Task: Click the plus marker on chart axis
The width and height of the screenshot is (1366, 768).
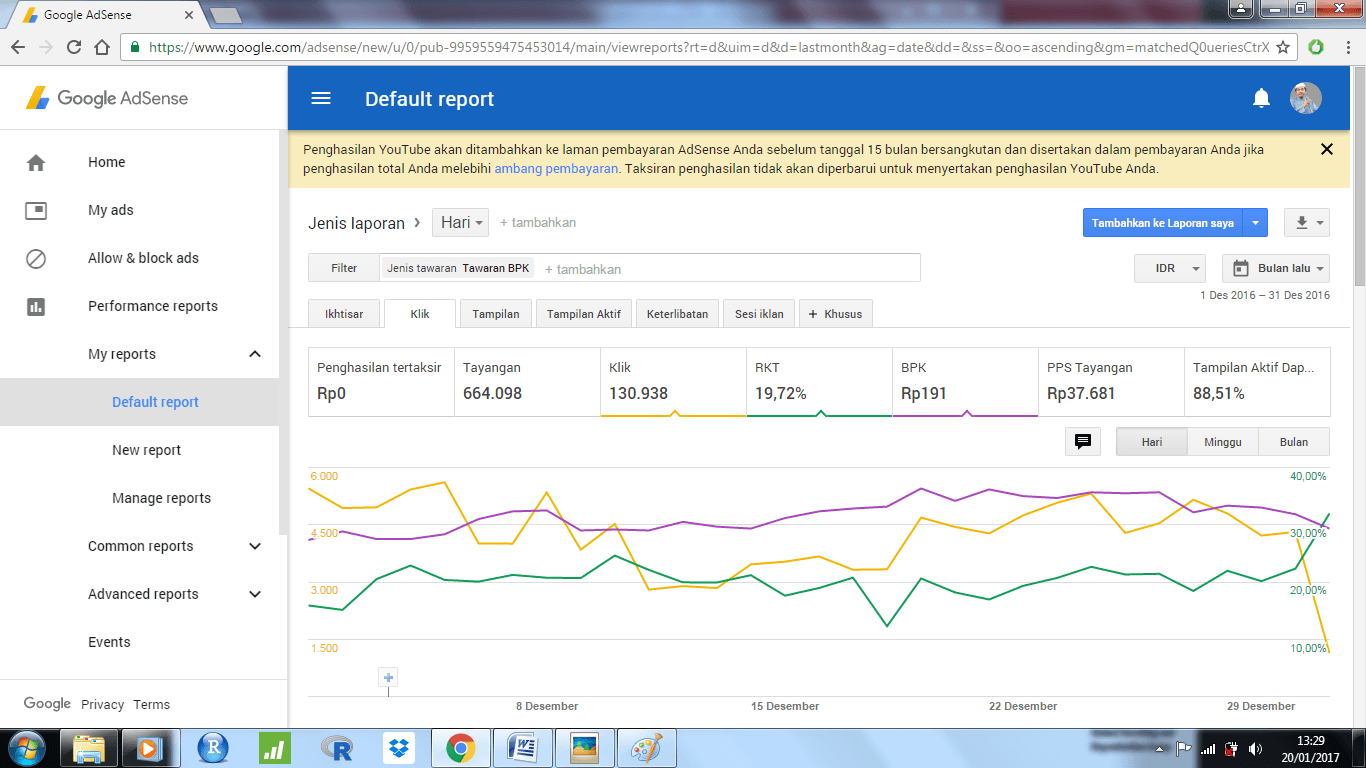Action: point(389,678)
